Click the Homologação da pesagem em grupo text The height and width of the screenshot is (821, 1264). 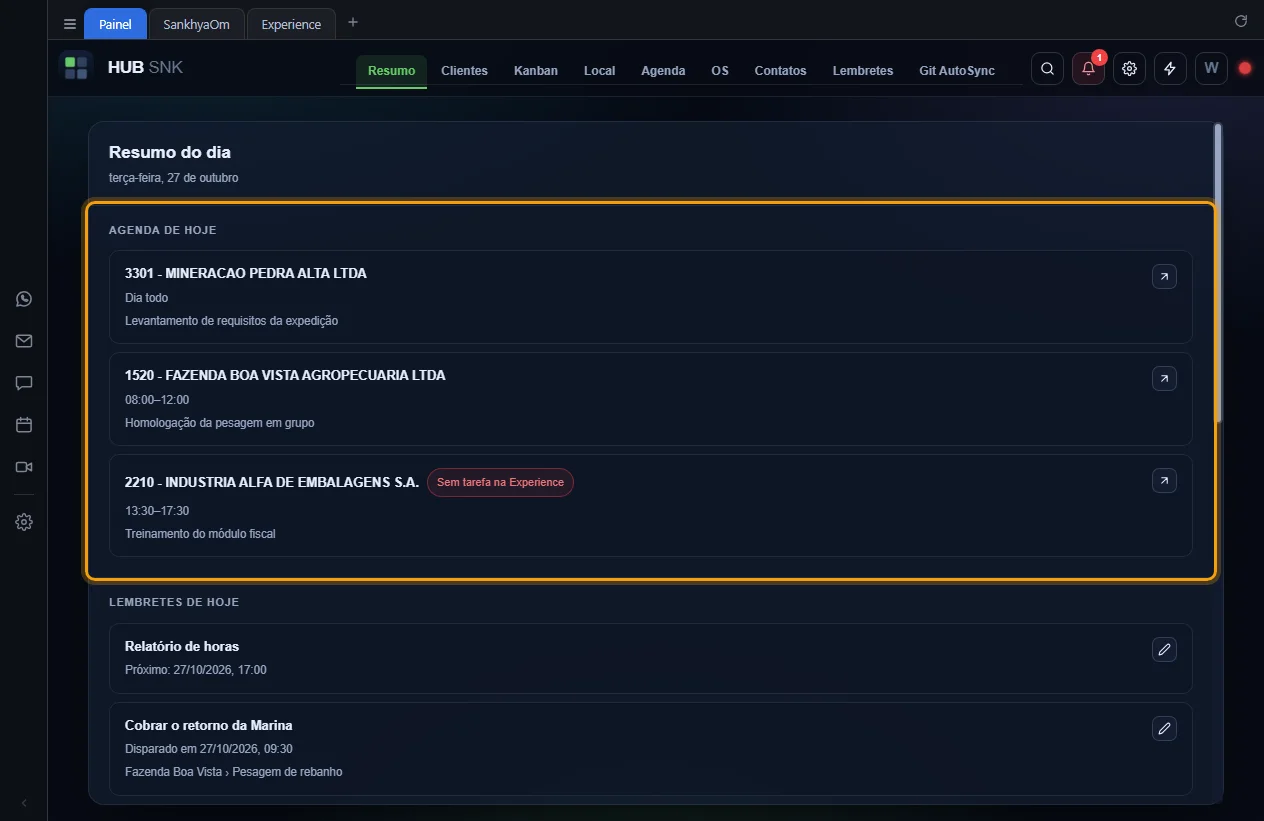click(x=220, y=423)
